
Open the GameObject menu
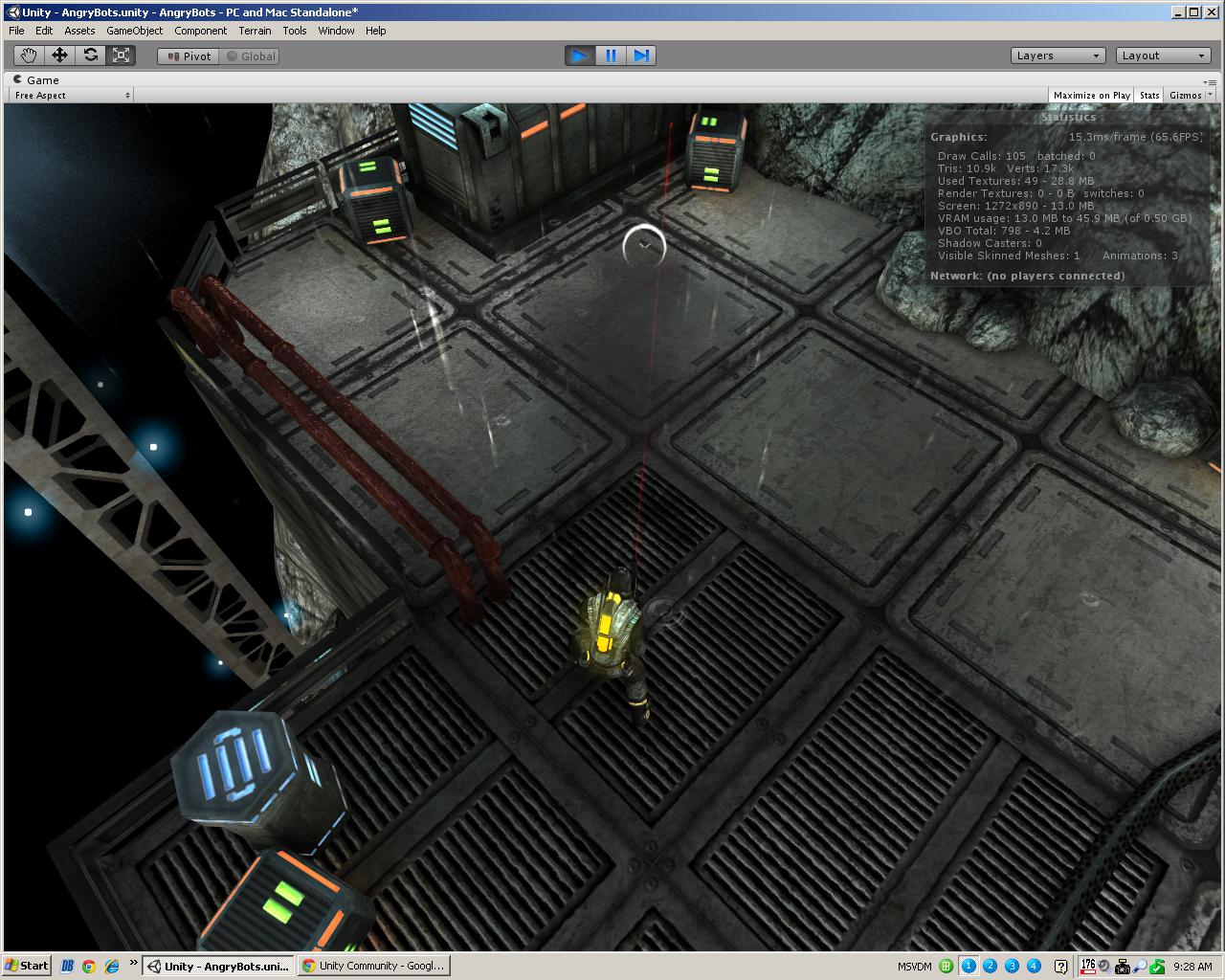135,31
